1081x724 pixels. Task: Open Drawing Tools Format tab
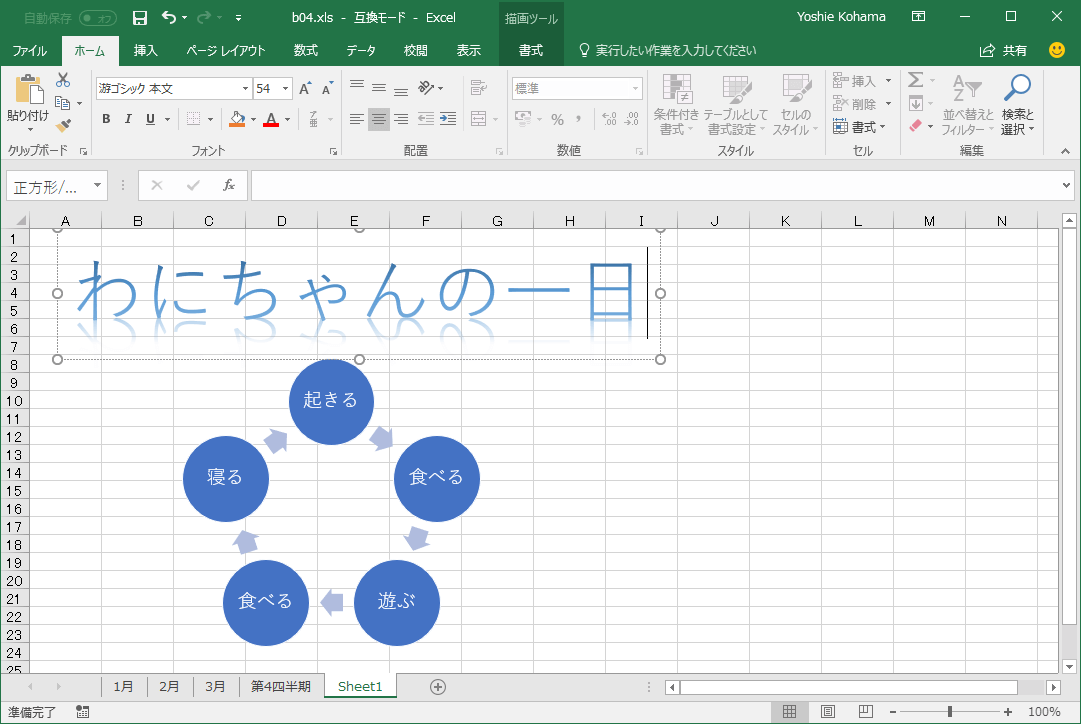pos(531,50)
